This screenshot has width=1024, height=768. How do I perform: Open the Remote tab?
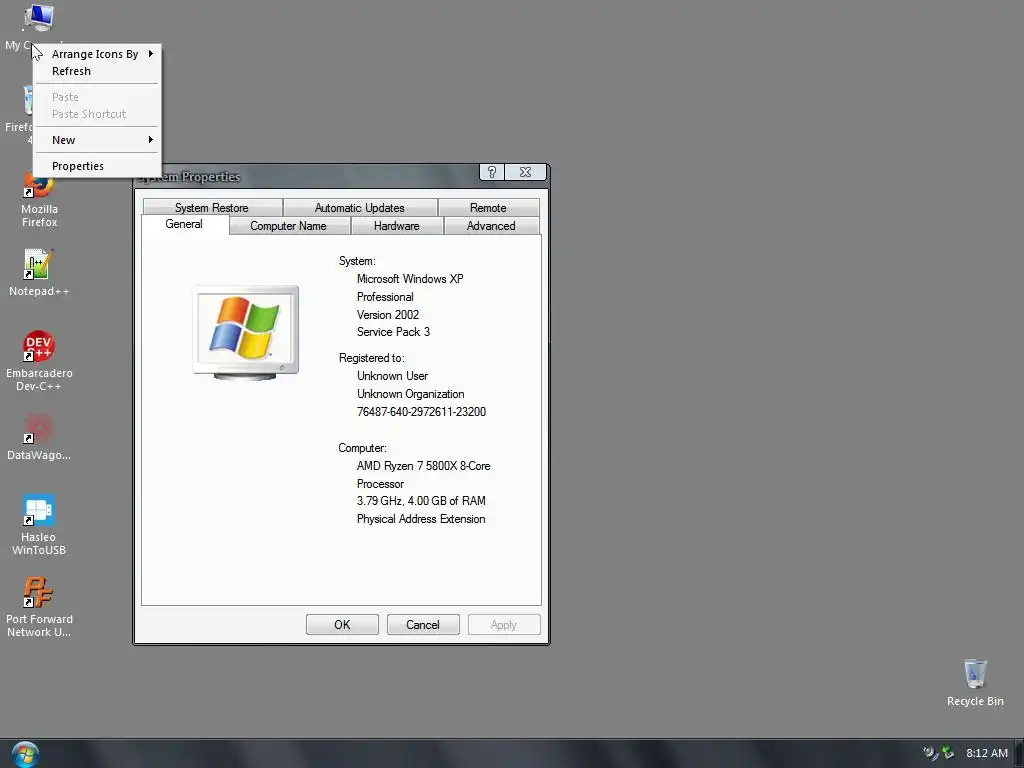(488, 208)
